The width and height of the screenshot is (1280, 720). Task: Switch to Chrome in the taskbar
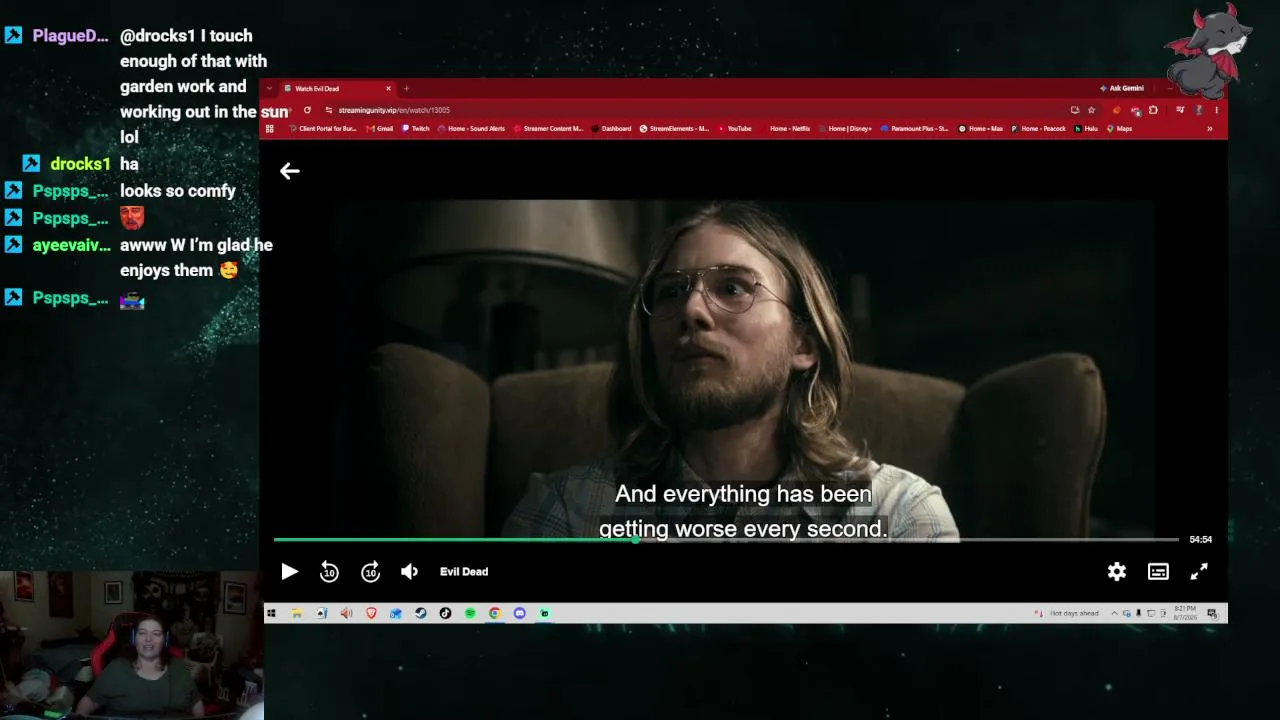click(495, 613)
